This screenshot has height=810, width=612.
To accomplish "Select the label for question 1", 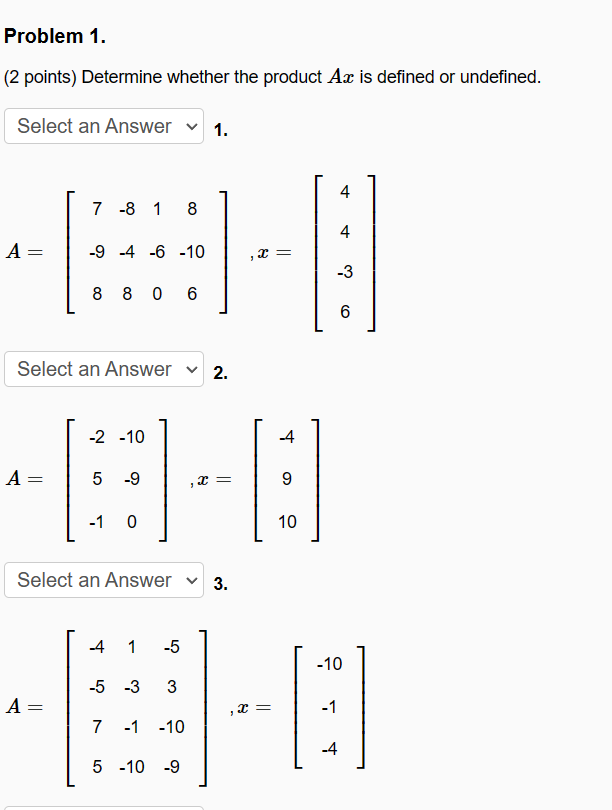I will click(221, 128).
